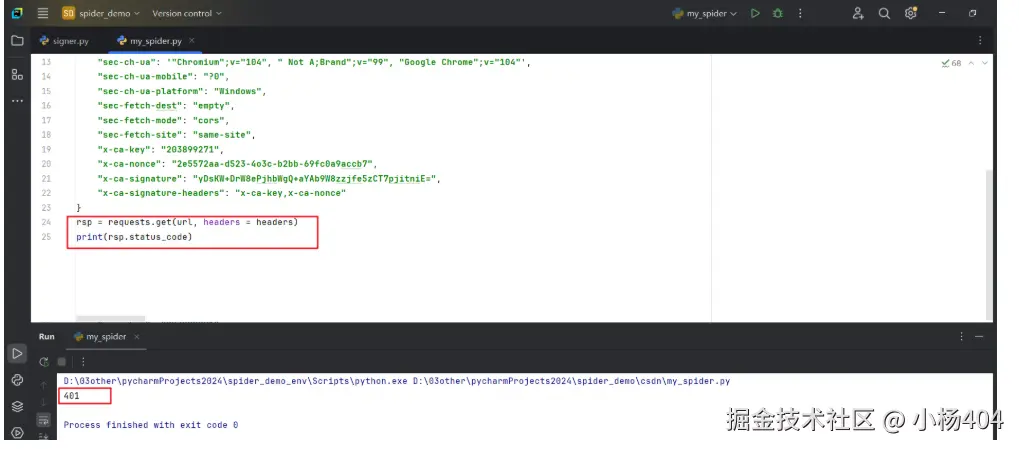Viewport: 1019px width, 449px height.
Task: Open Code With Me user icon
Action: pyautogui.click(x=858, y=13)
